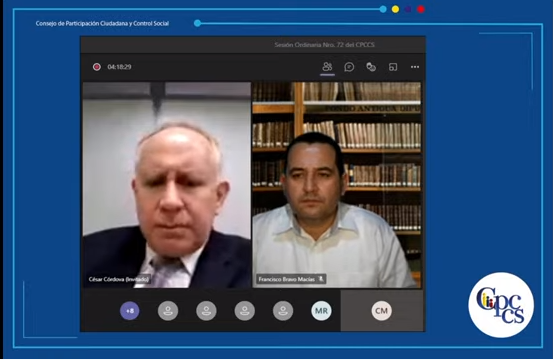Click the CPCCS circular logo

[x=501, y=305]
